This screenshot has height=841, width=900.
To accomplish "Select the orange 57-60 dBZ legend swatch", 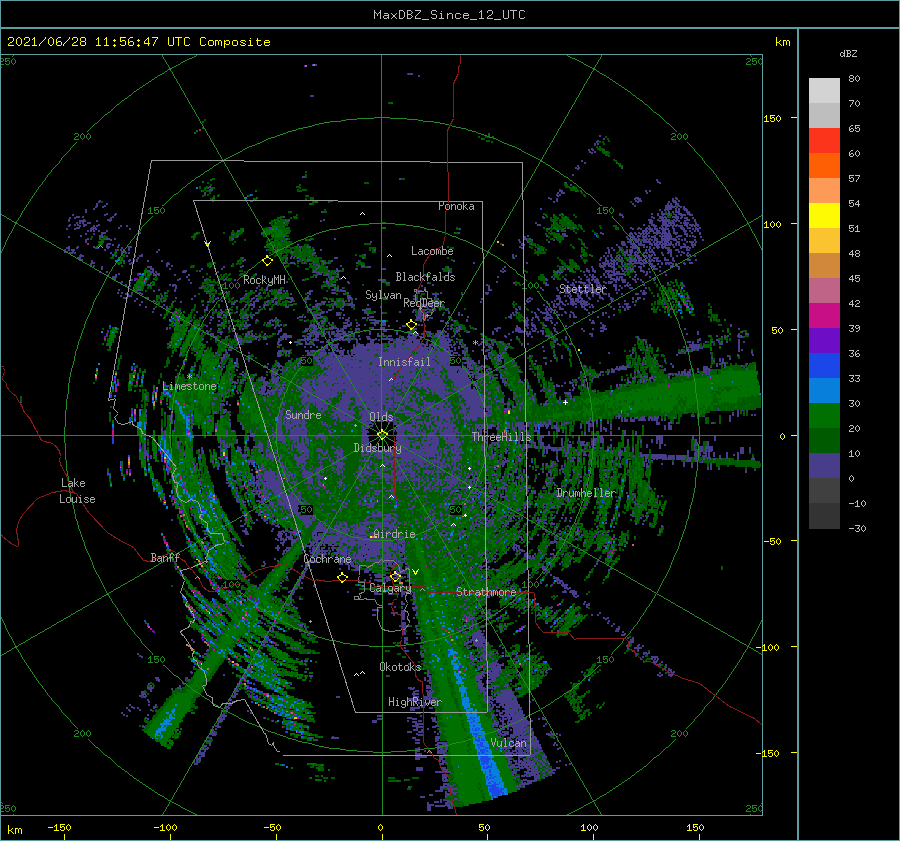I will coord(824,166).
